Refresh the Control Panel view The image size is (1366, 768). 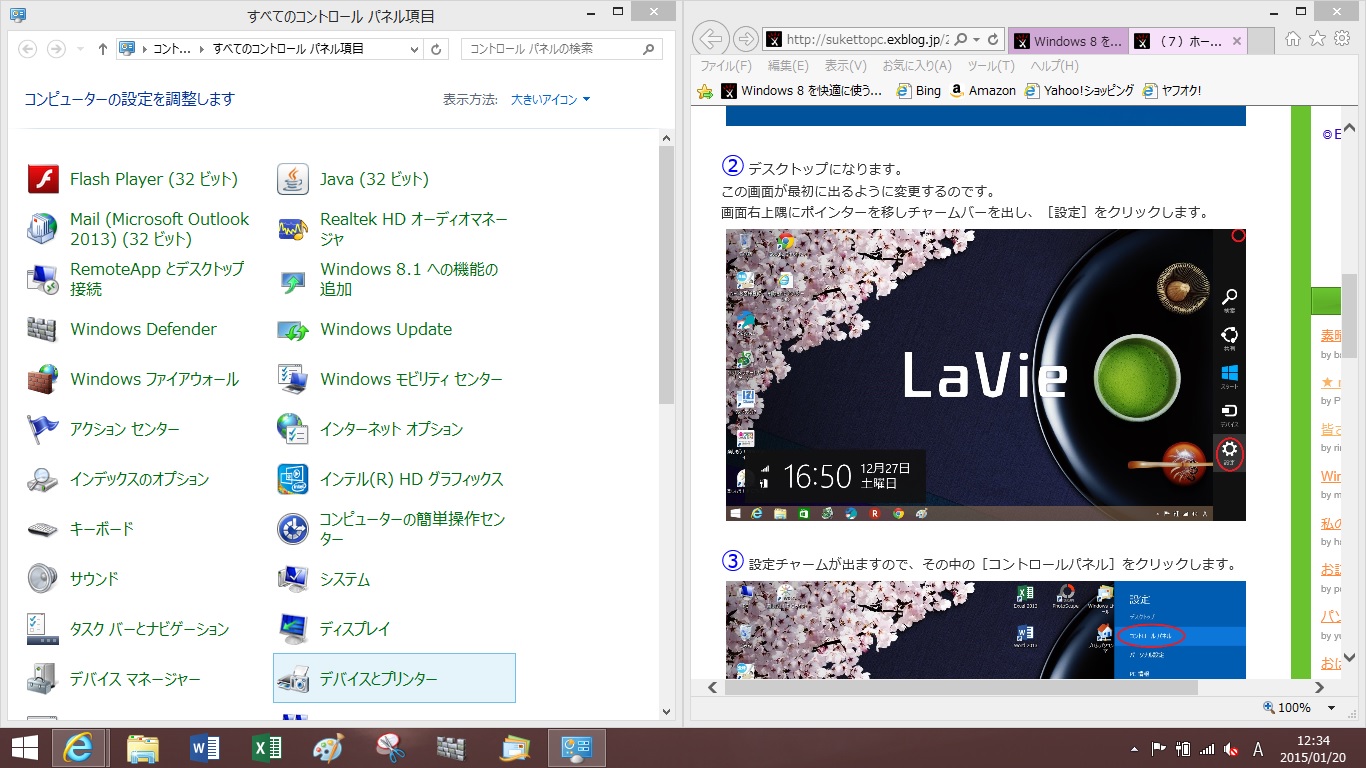point(436,49)
